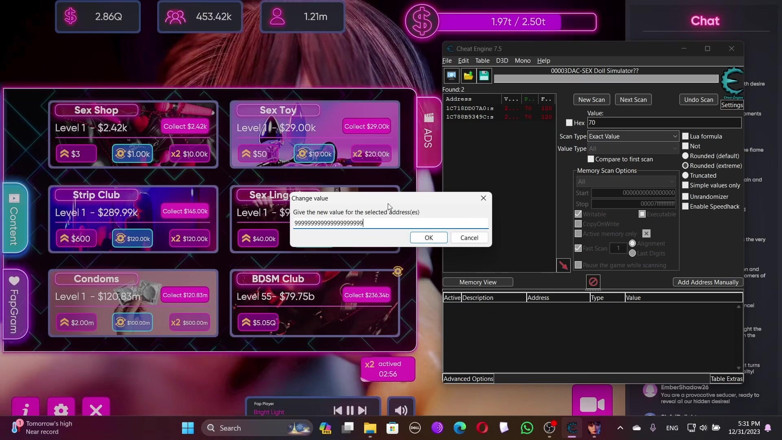Open the Content side tab

[14, 219]
